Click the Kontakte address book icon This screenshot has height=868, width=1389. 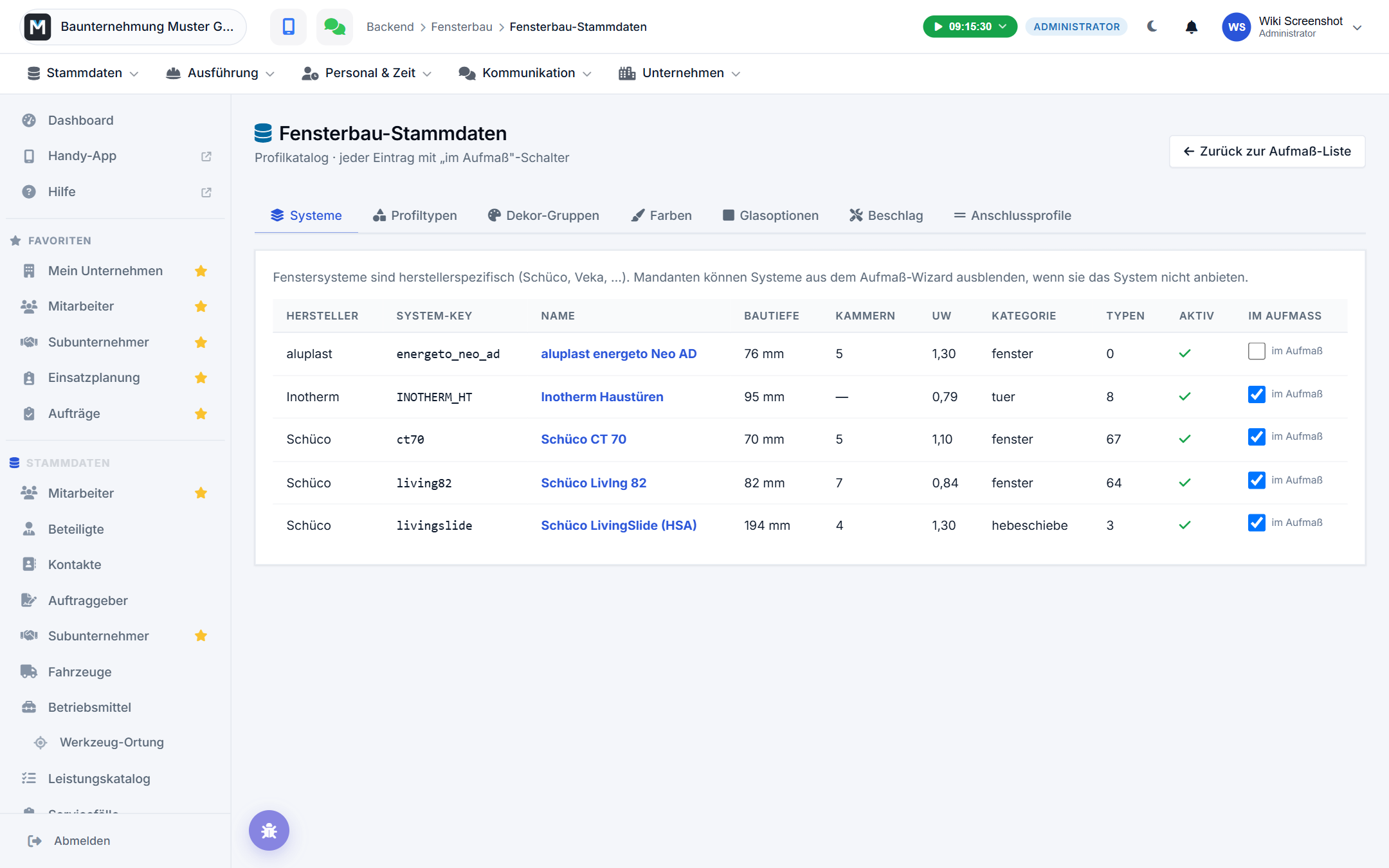(x=29, y=564)
